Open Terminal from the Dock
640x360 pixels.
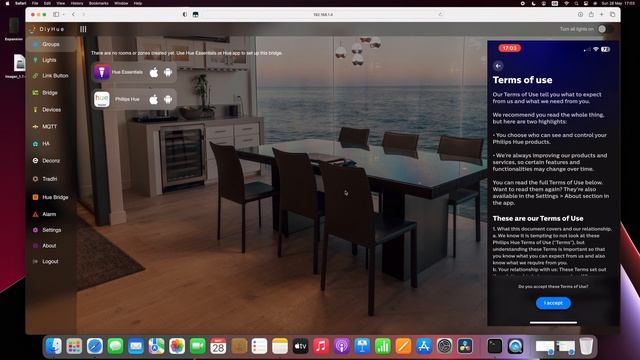coord(495,346)
